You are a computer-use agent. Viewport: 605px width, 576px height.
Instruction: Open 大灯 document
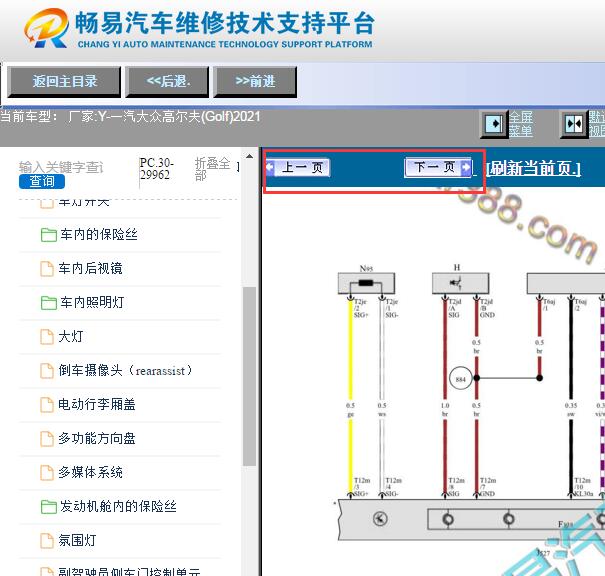tap(71, 336)
